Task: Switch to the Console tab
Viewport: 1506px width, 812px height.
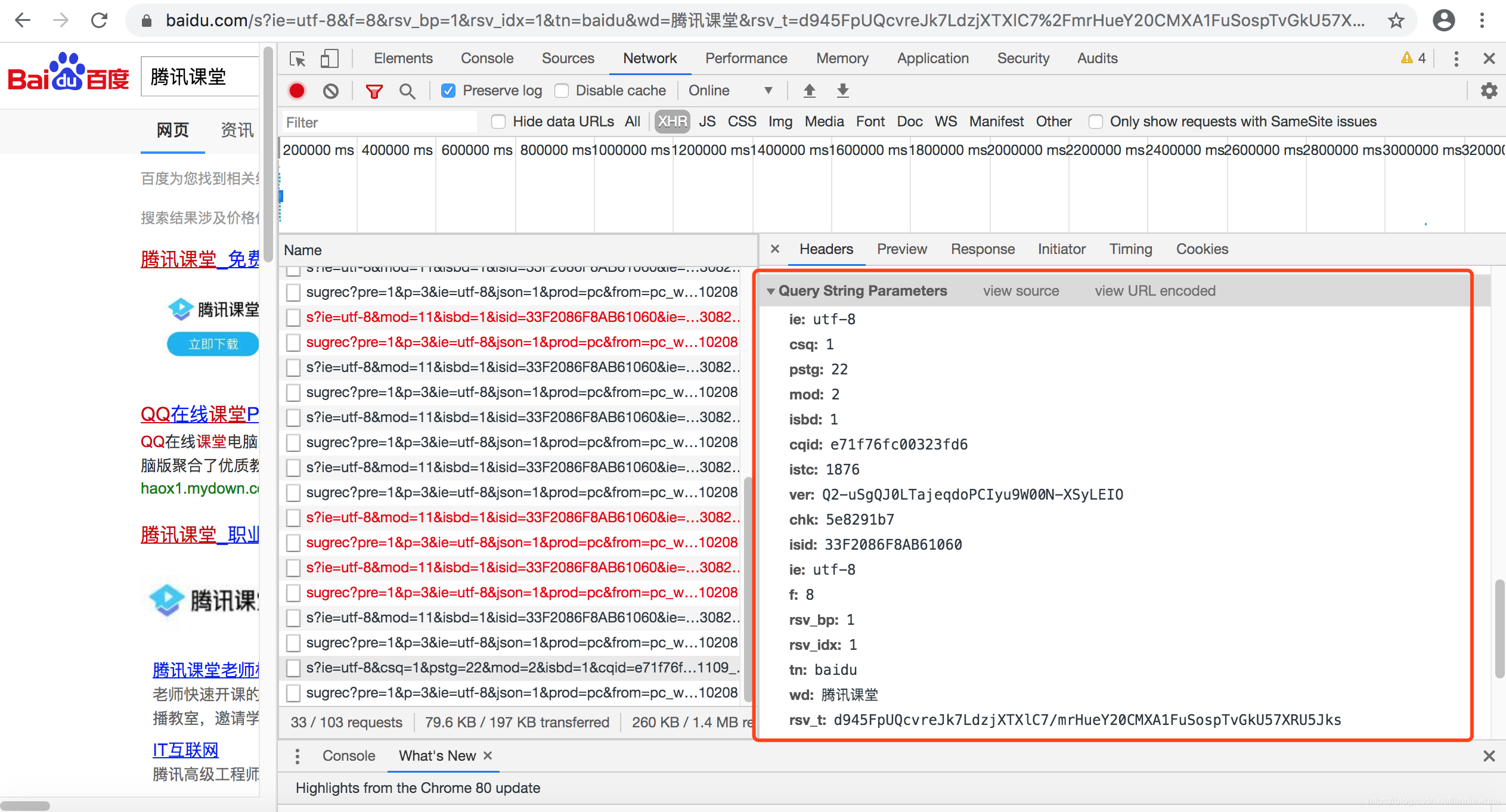Action: (487, 58)
